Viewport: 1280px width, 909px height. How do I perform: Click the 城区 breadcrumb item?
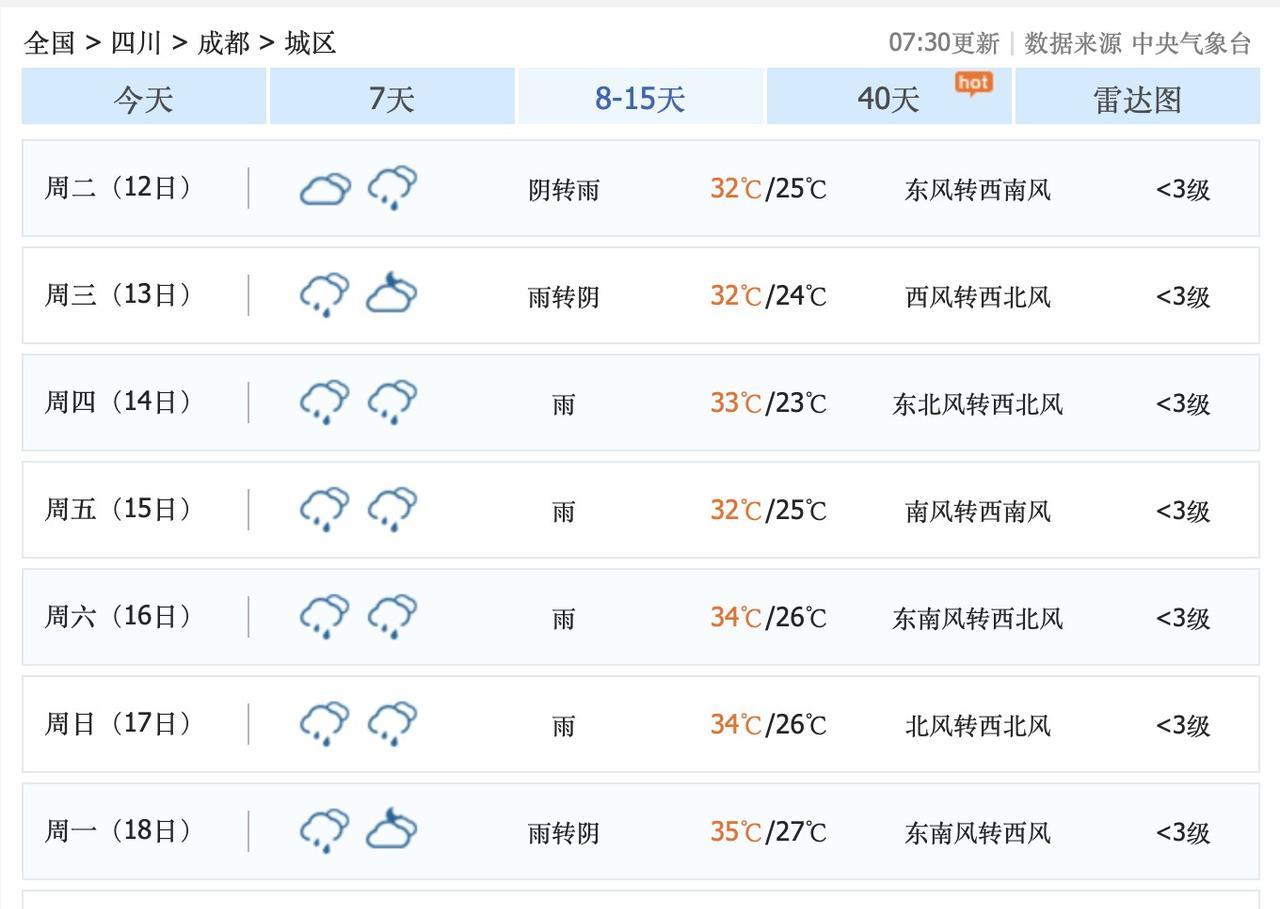(x=310, y=43)
